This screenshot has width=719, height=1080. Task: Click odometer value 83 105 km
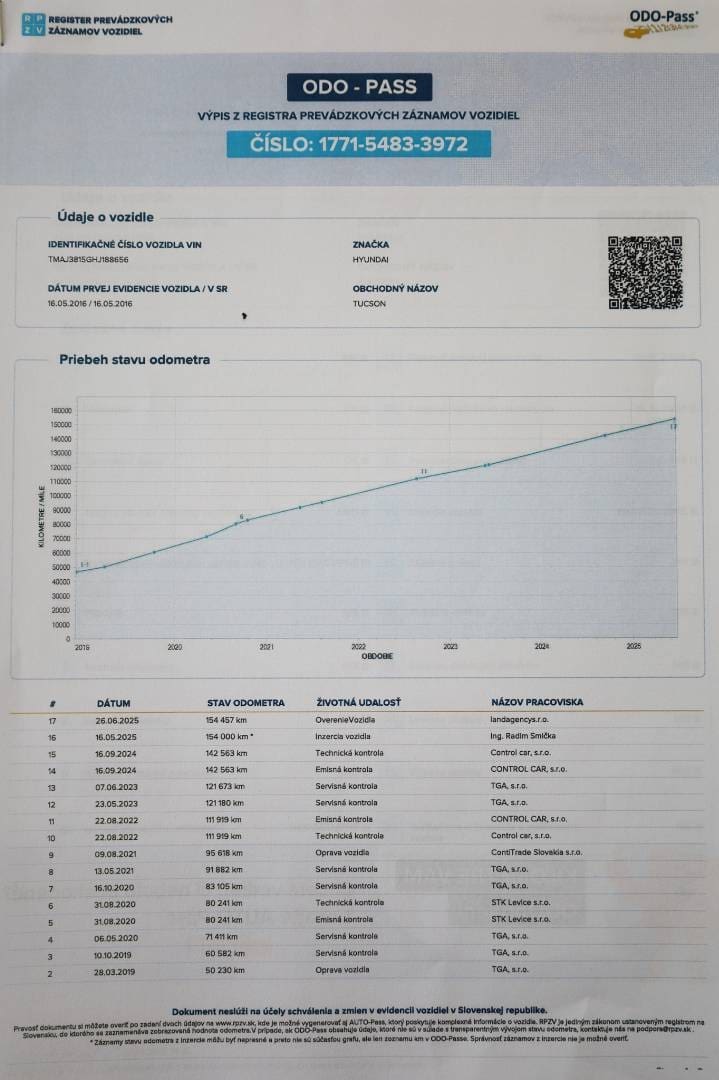click(224, 886)
